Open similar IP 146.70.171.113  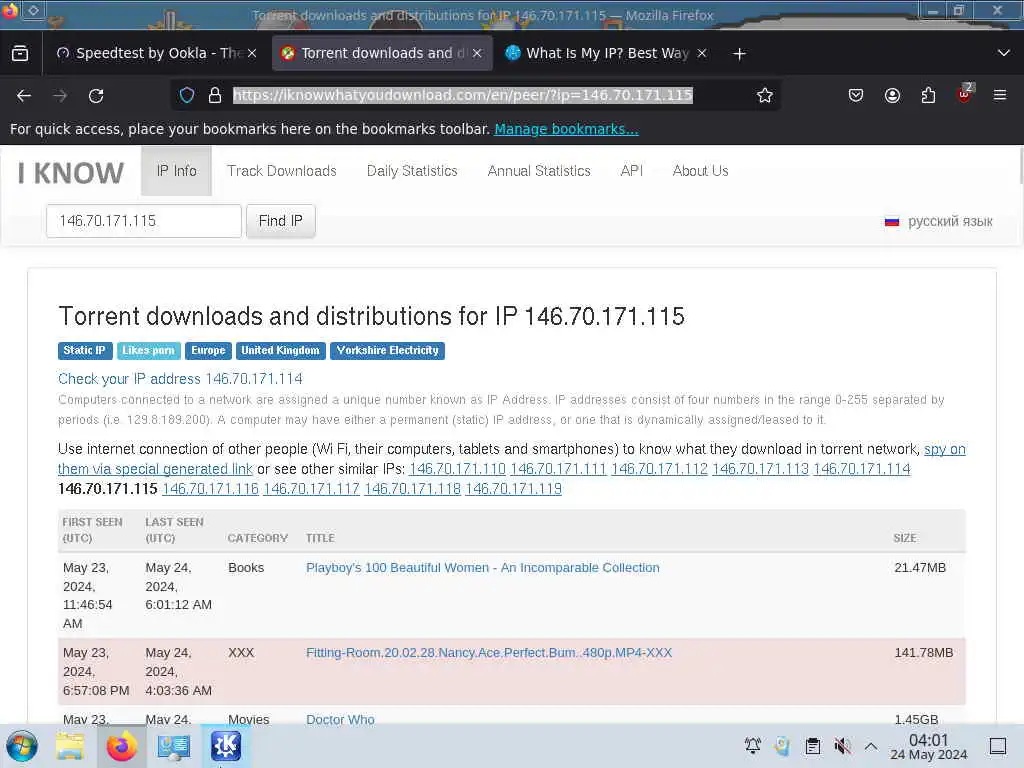point(760,469)
